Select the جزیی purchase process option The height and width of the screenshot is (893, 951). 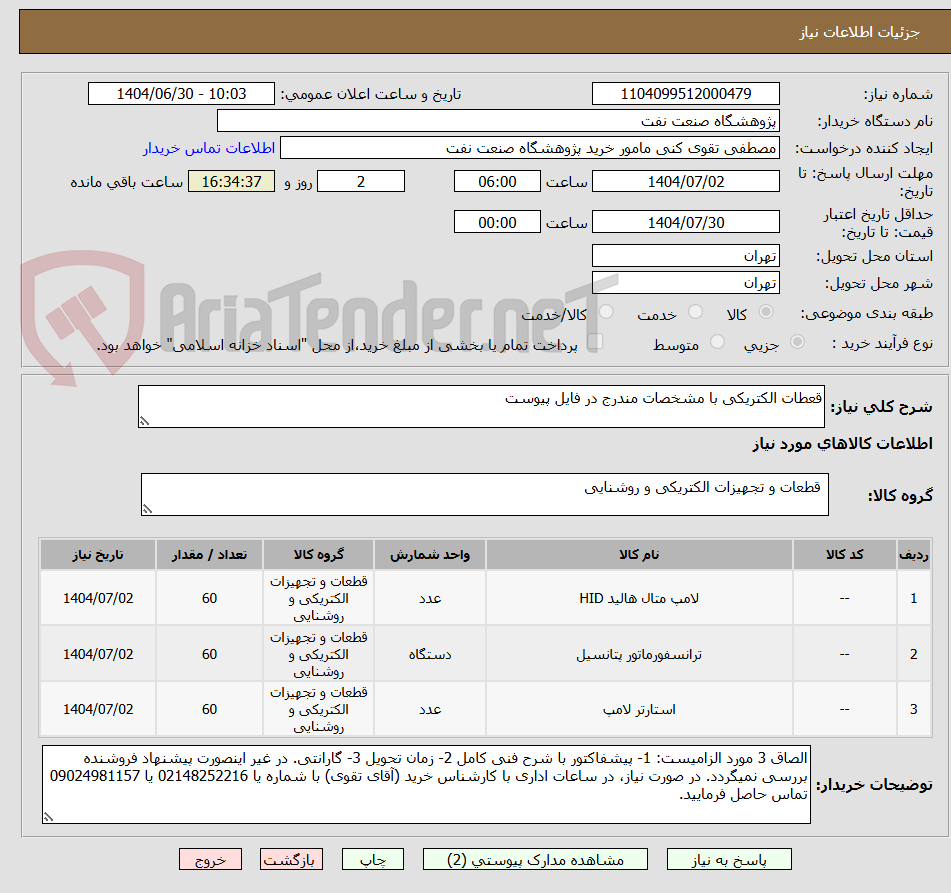[795, 341]
